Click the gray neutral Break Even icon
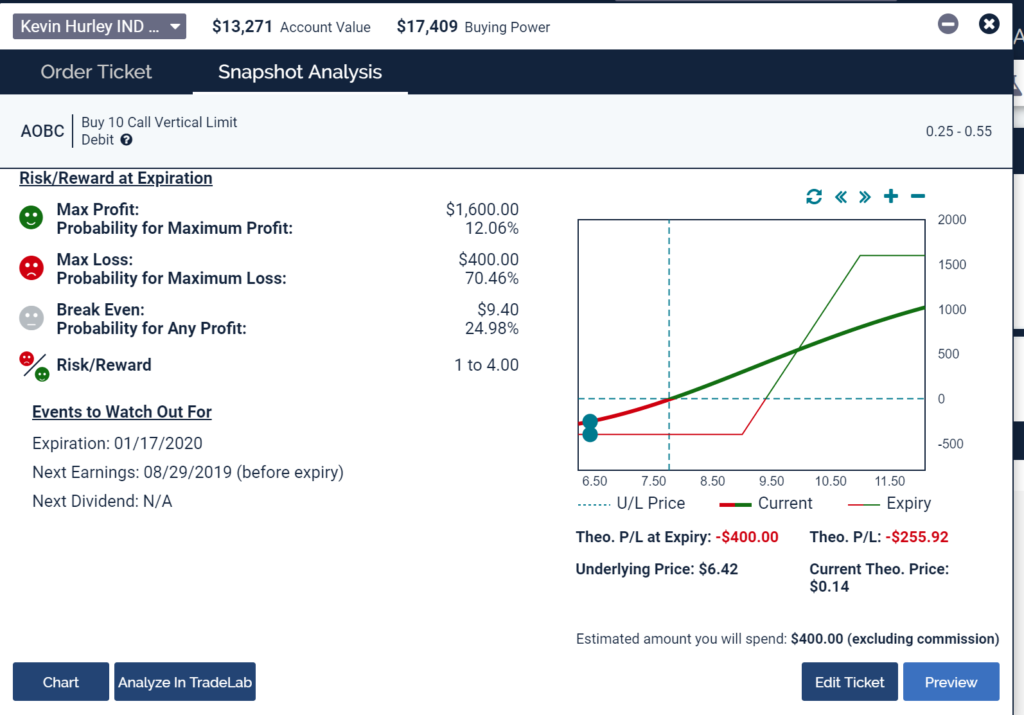Image resolution: width=1024 pixels, height=715 pixels. click(32, 318)
